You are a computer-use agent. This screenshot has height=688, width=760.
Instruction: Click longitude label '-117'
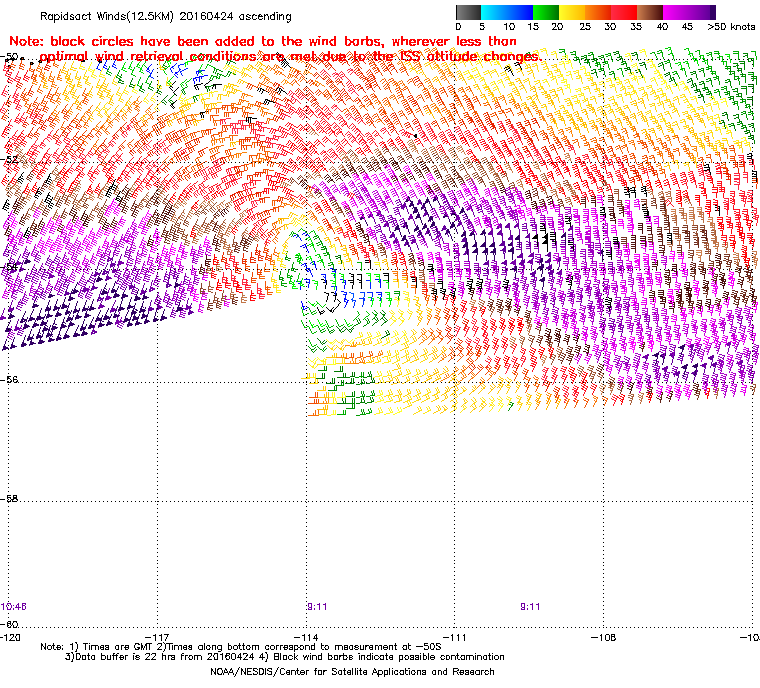pos(158,637)
